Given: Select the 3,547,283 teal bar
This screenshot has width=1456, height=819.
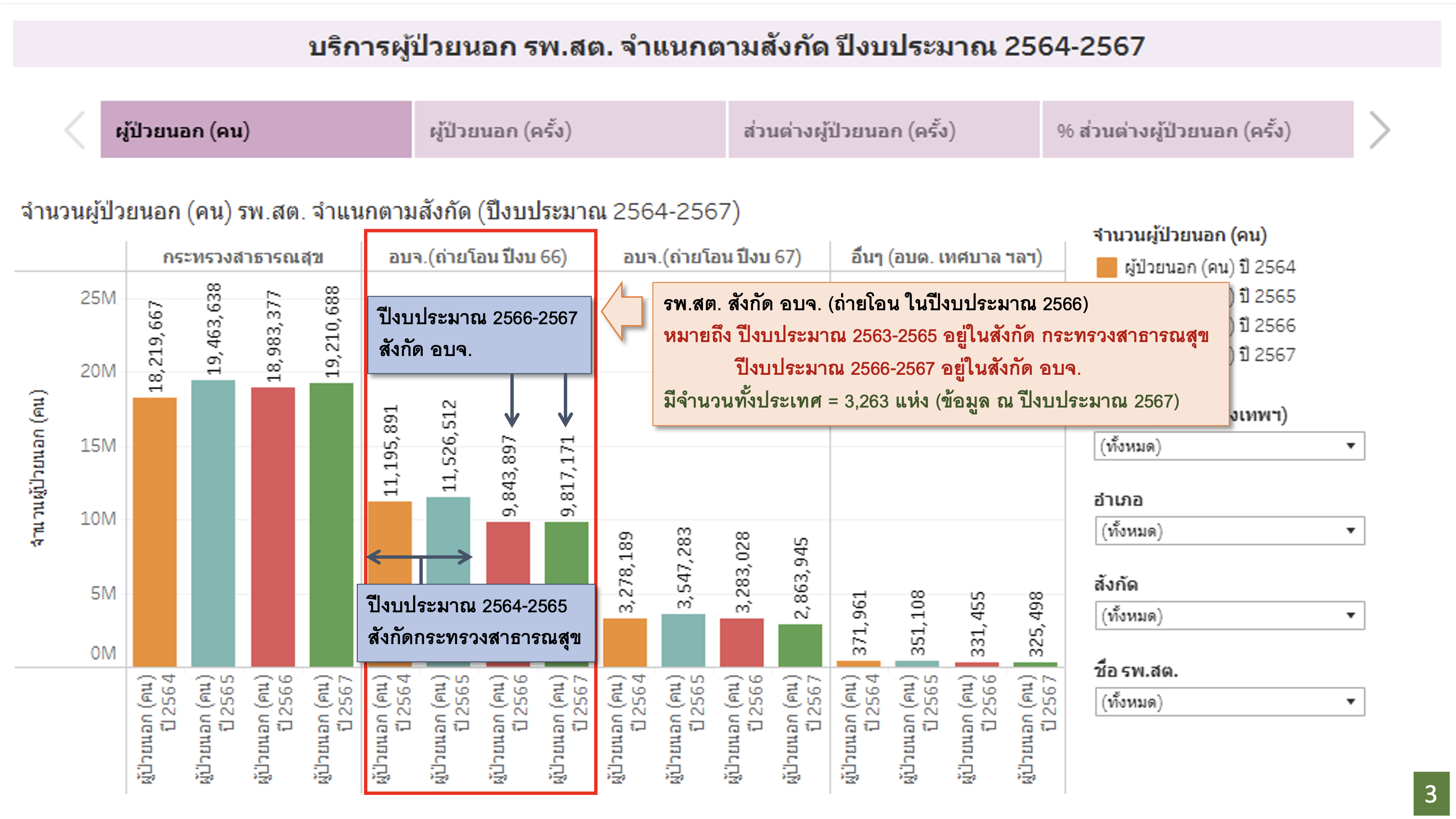Looking at the screenshot, I should pyautogui.click(x=683, y=640).
